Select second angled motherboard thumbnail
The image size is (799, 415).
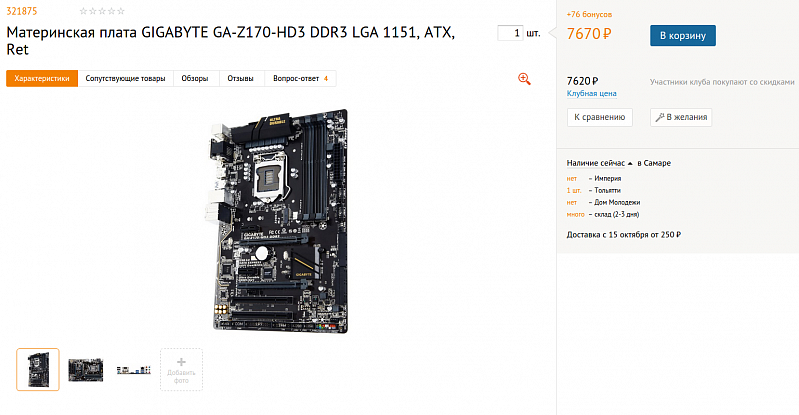pyautogui.click(x=86, y=370)
